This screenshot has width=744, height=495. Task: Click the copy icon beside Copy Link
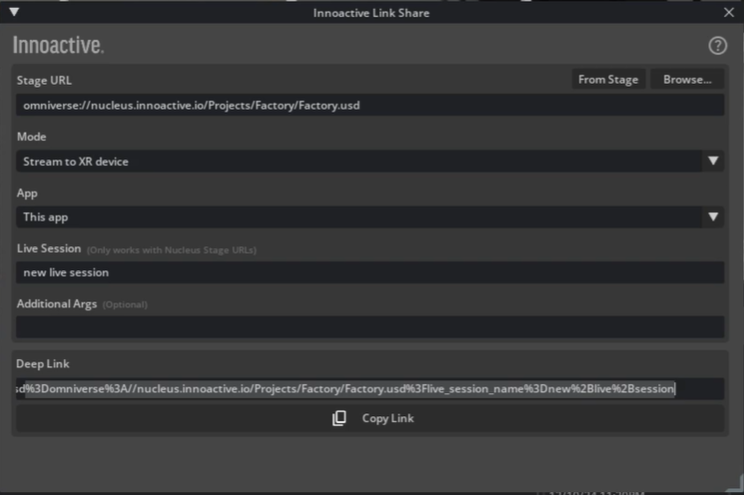coord(339,418)
